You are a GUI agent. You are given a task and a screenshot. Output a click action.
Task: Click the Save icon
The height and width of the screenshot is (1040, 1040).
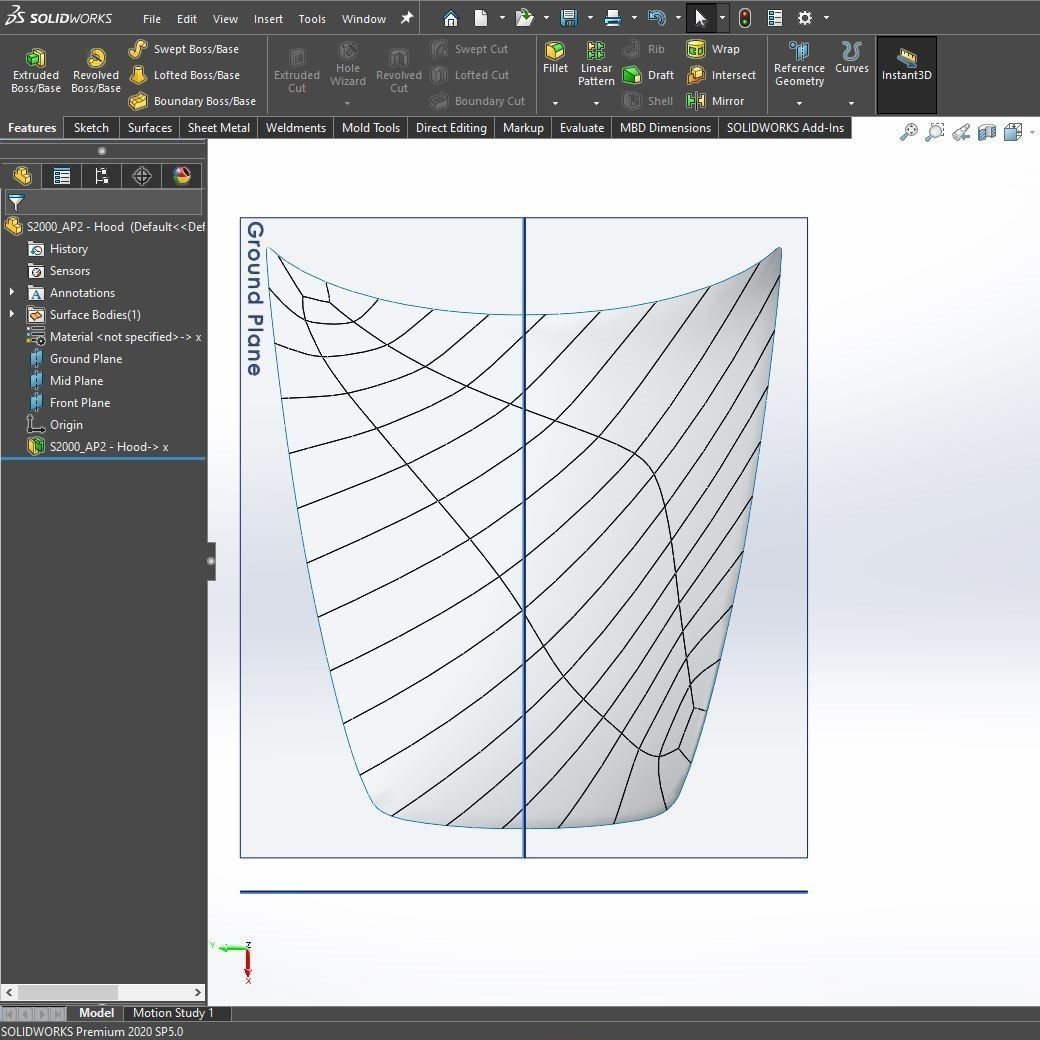point(569,18)
